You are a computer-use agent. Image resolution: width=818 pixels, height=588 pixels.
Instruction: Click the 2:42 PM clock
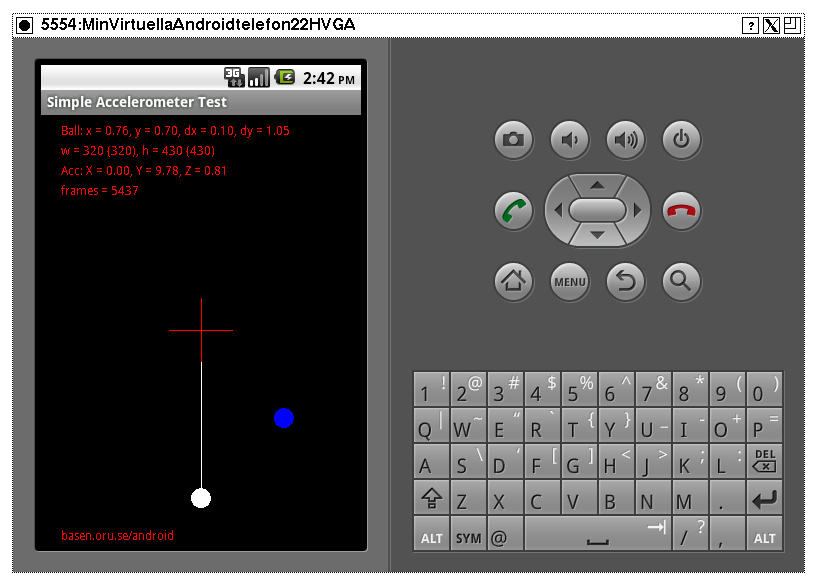329,78
